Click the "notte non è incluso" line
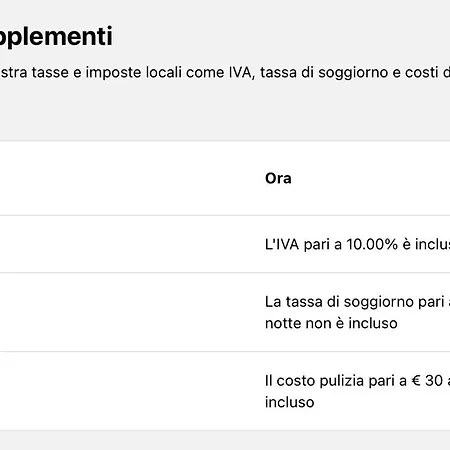 (x=331, y=323)
